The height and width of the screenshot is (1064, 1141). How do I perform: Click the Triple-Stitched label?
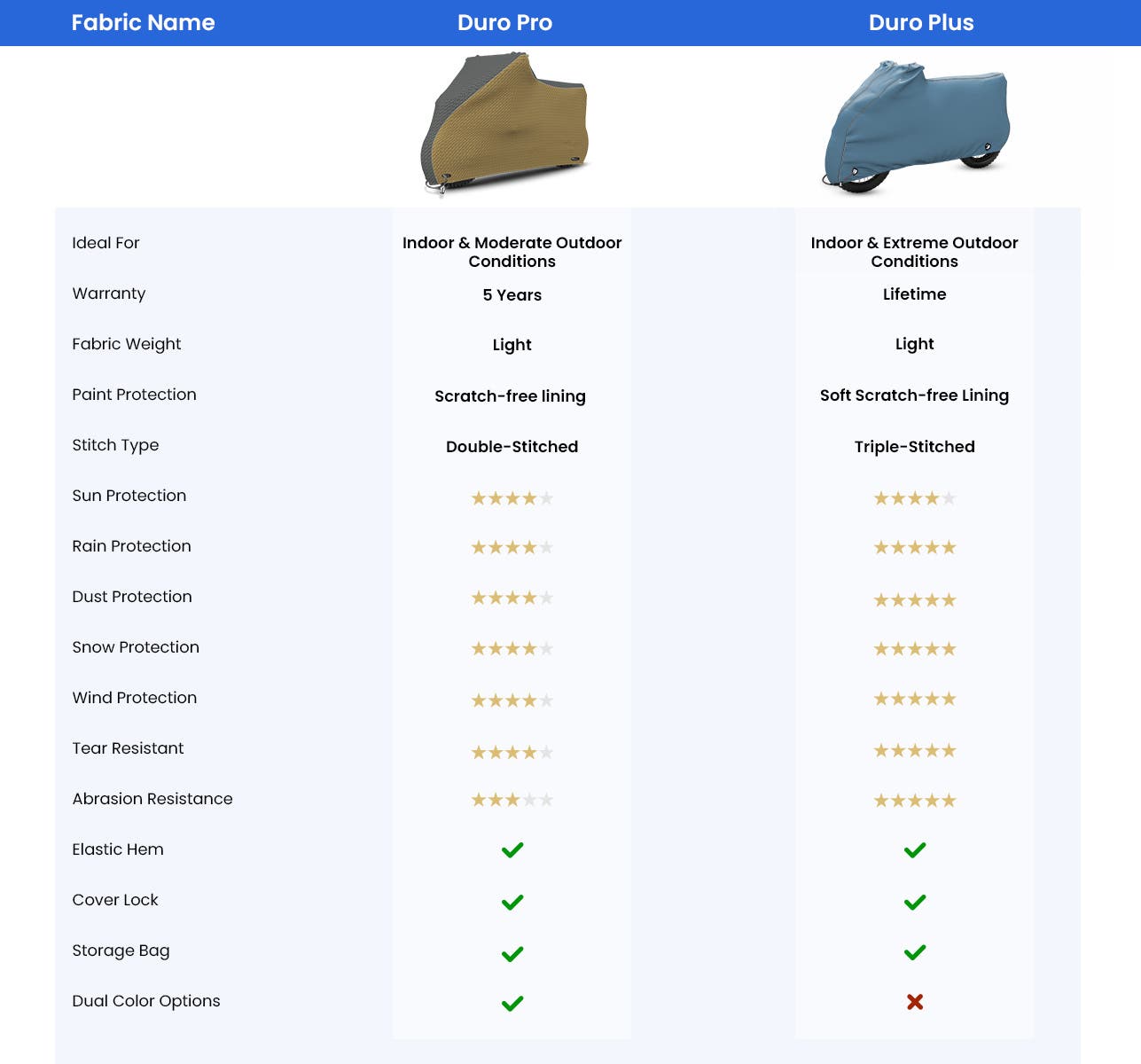point(914,447)
